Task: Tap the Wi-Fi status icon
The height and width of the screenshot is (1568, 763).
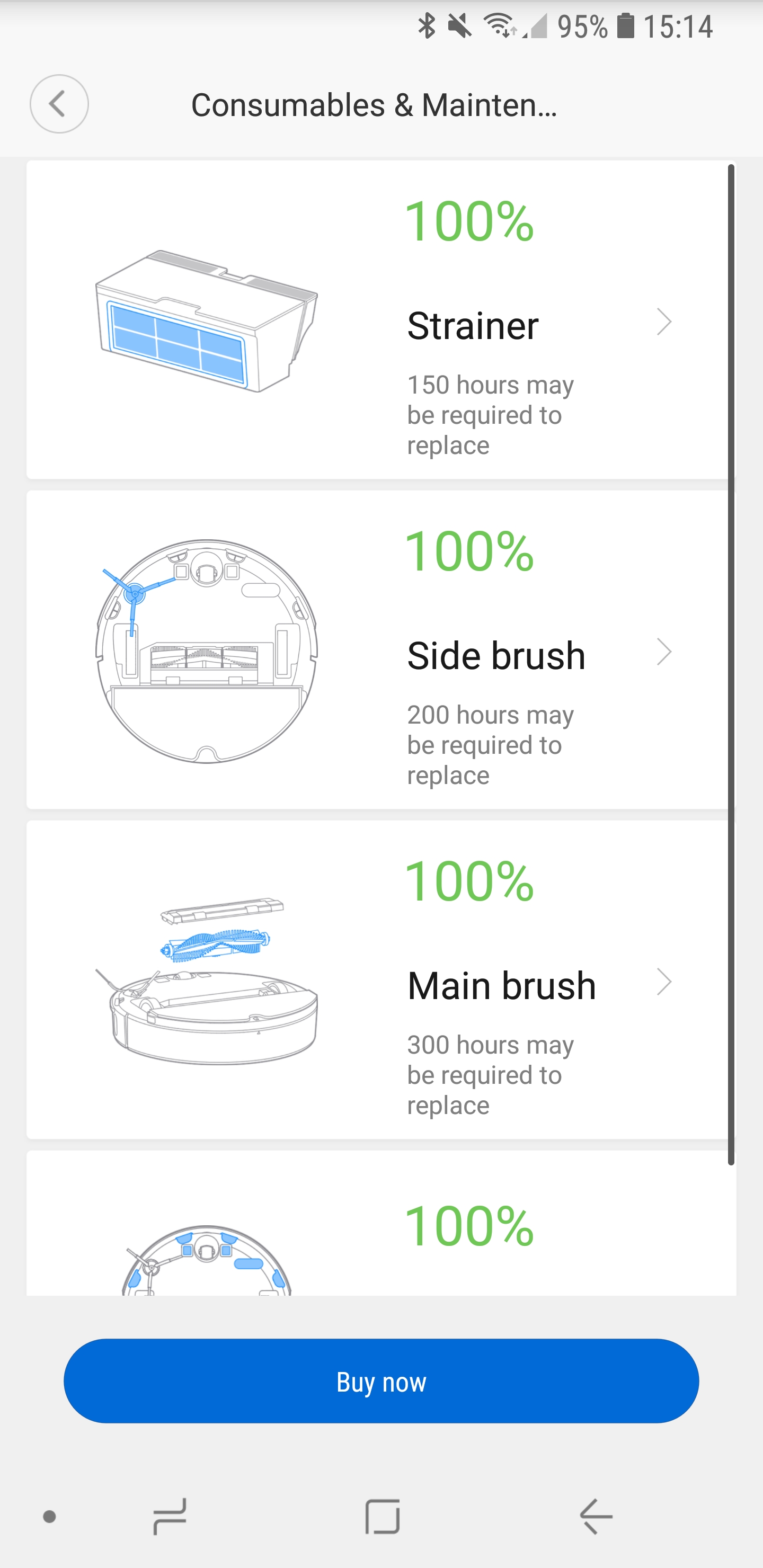Action: click(499, 26)
